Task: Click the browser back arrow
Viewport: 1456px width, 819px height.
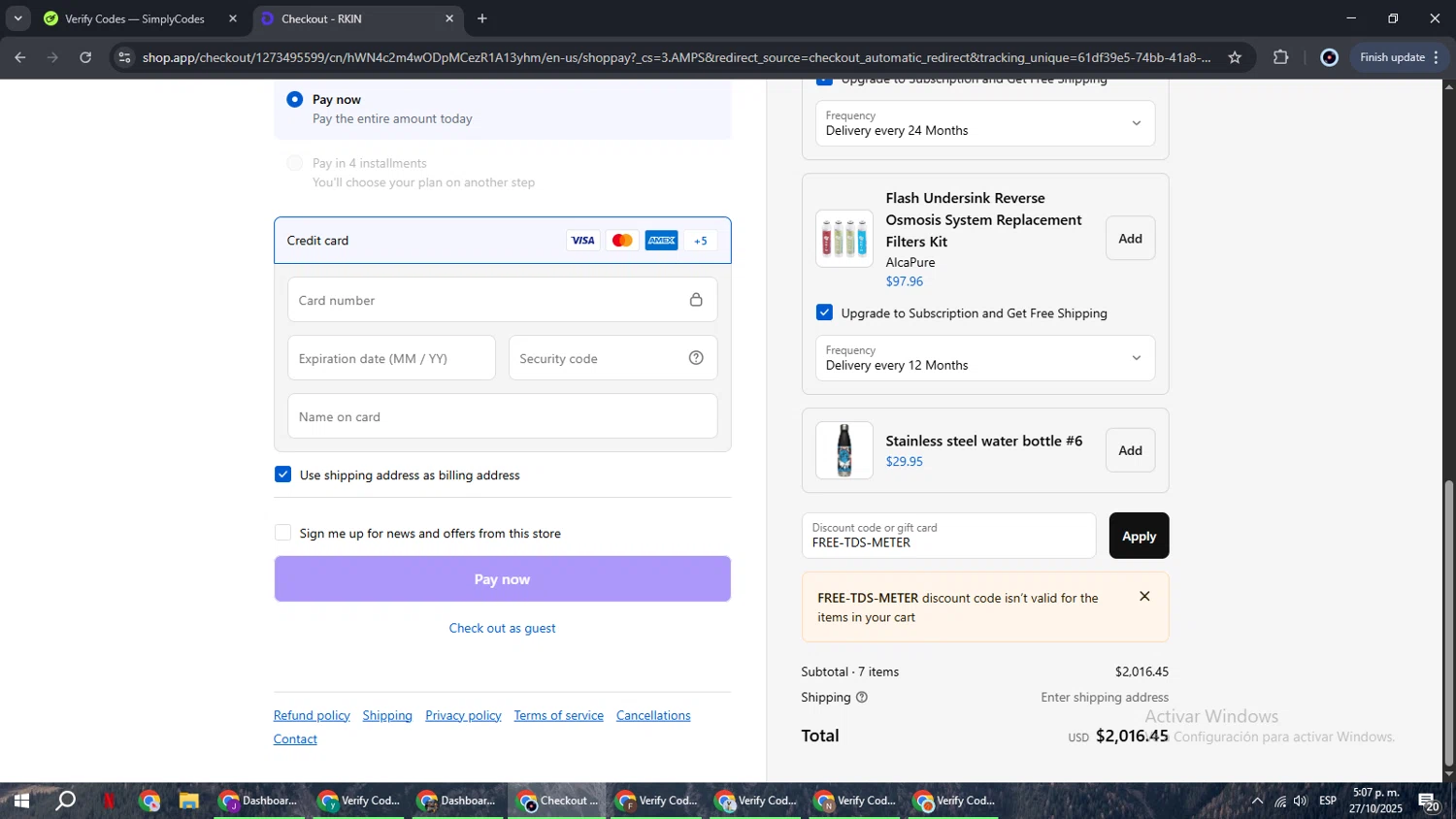Action: point(20,57)
